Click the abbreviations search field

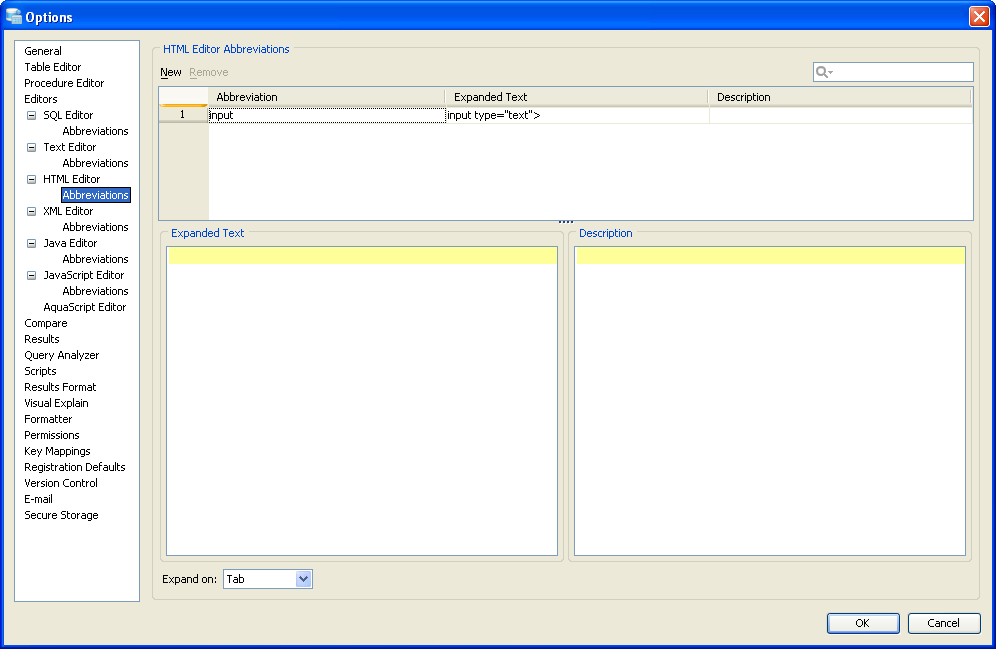(893, 72)
